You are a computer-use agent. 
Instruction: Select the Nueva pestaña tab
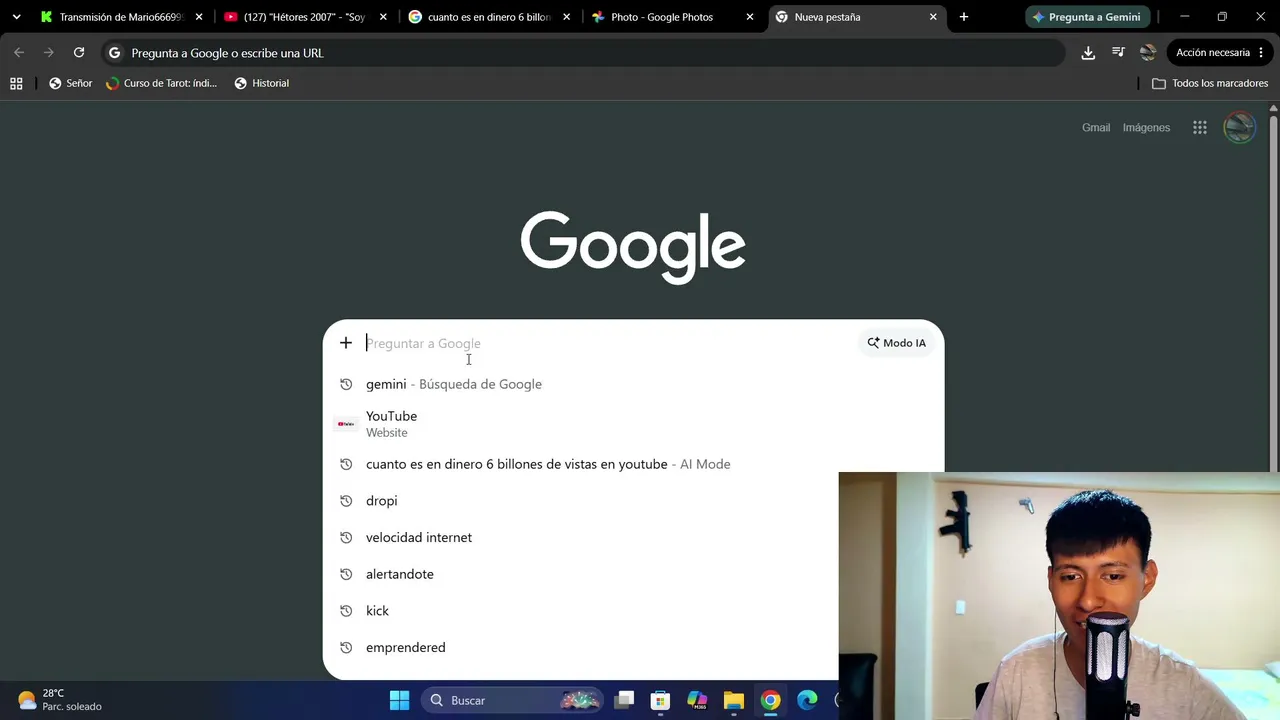pos(857,17)
